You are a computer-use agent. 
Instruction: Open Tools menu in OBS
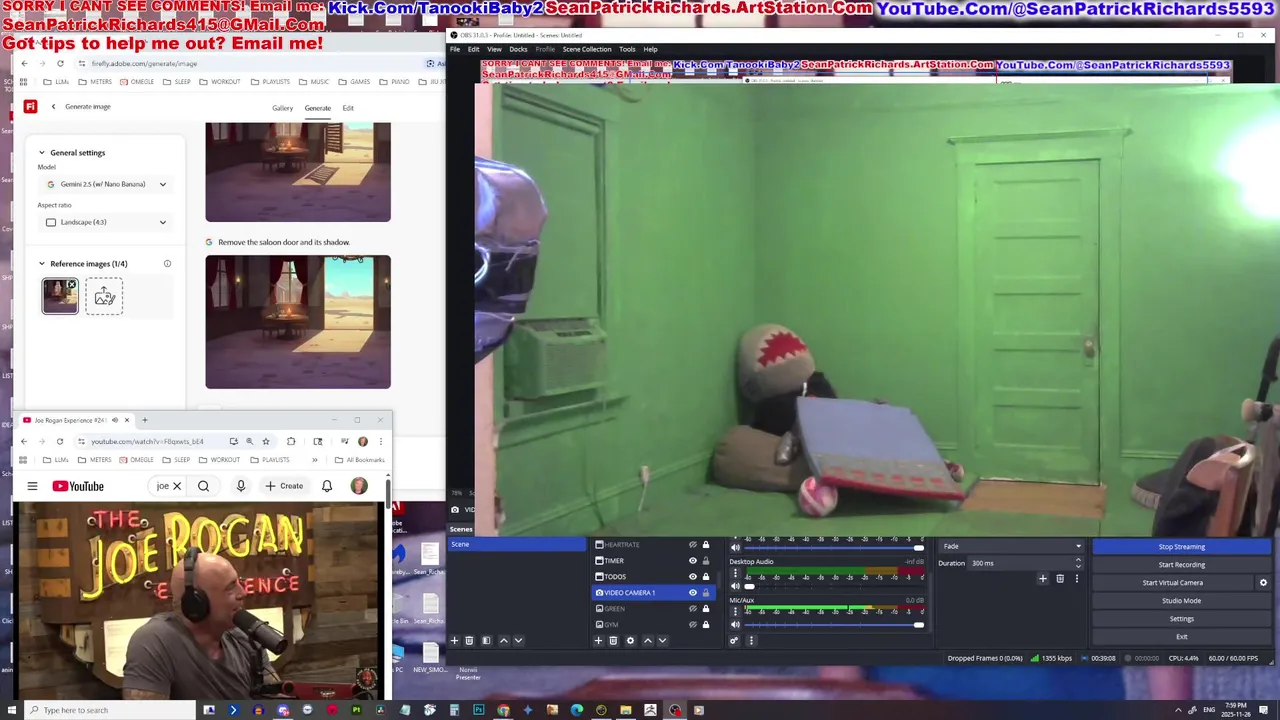(627, 49)
